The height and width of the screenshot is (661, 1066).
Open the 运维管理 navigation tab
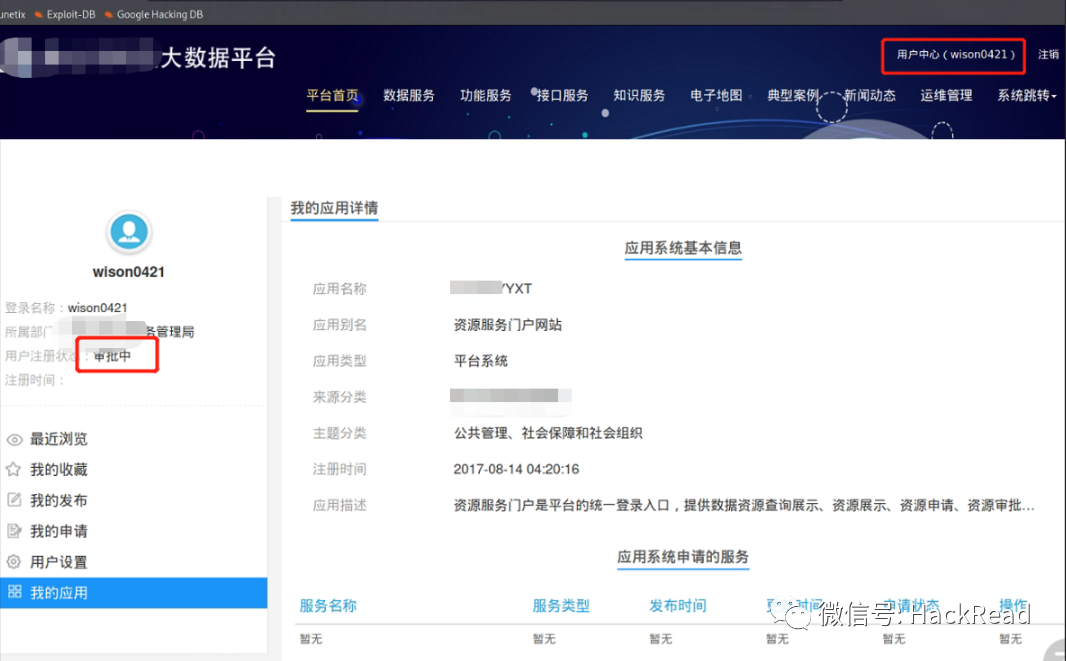click(946, 95)
